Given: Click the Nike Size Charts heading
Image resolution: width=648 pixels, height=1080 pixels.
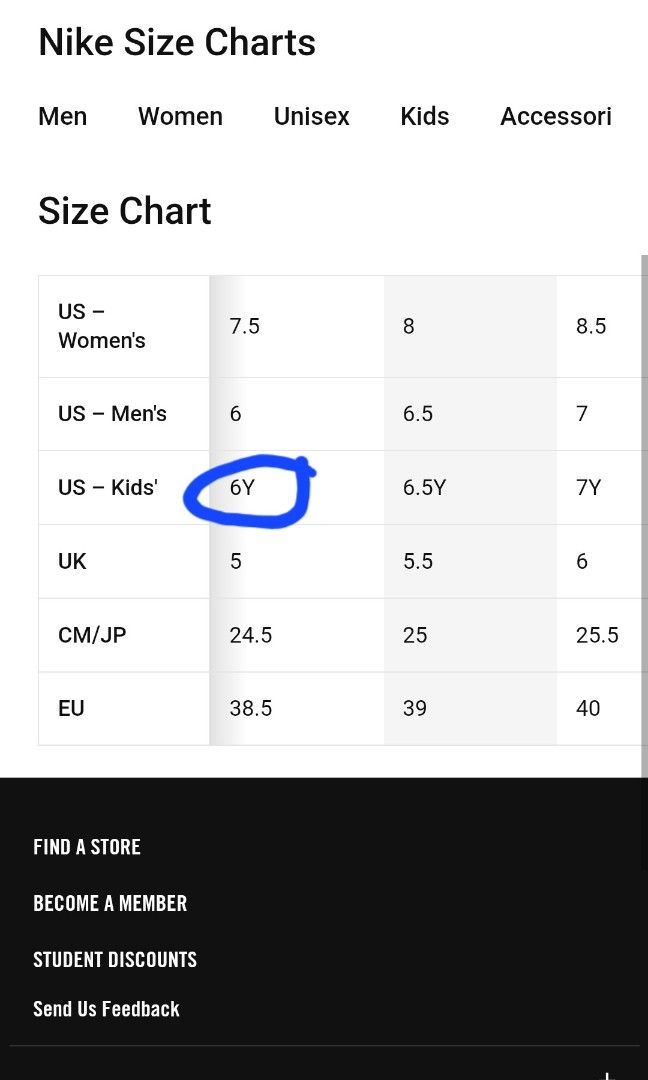Looking at the screenshot, I should [177, 42].
